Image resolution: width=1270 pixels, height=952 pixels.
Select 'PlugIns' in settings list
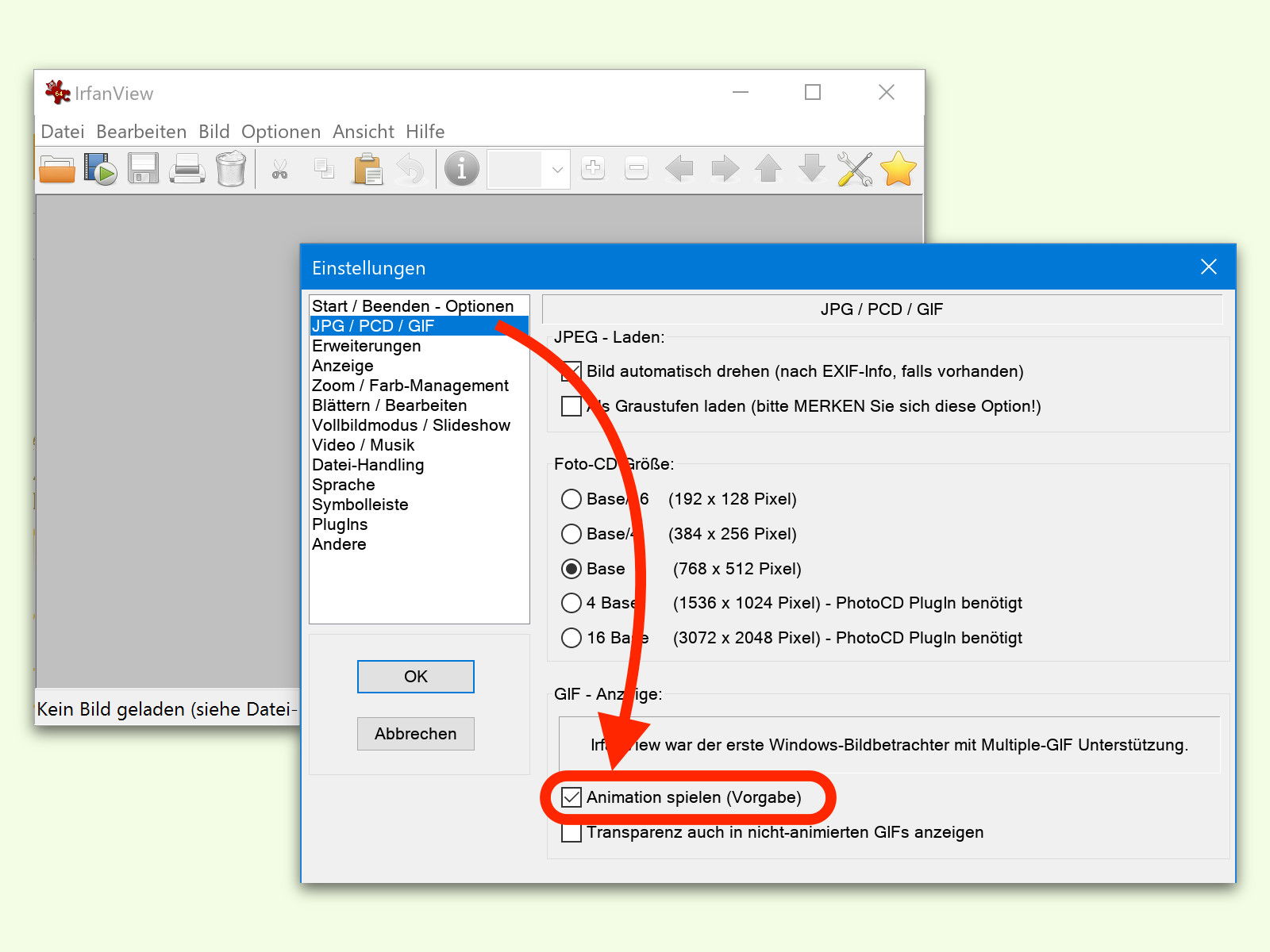[x=419, y=524]
